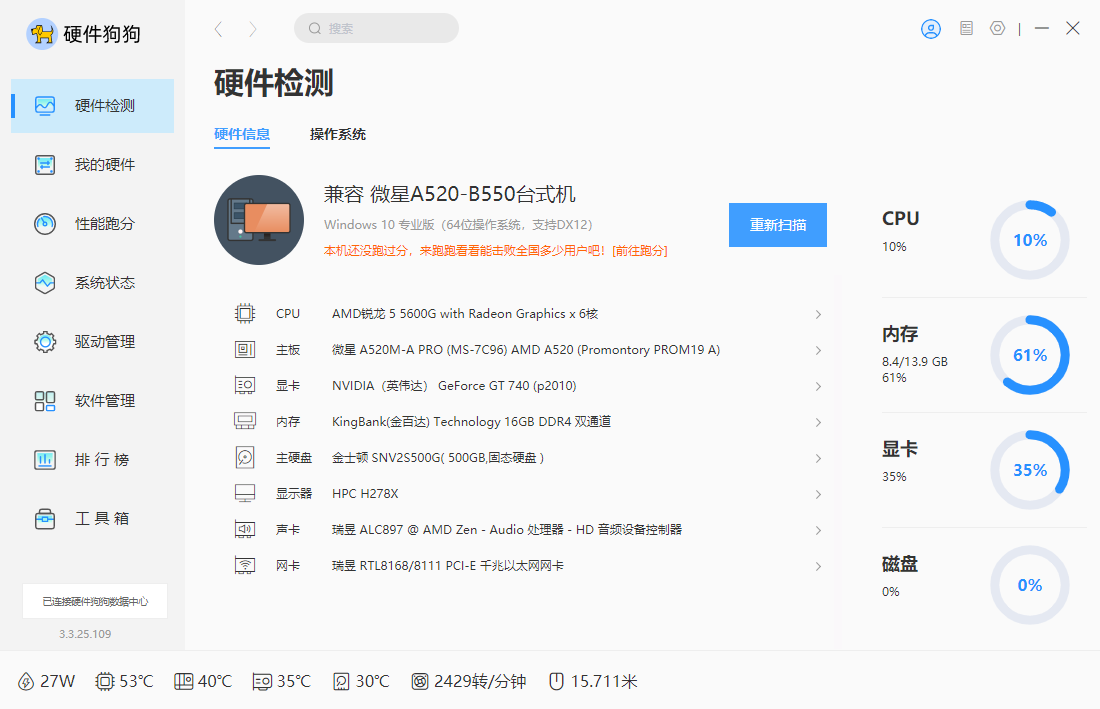The image size is (1100, 709).
Task: Click the 内存 61% usage ring
Action: click(1029, 355)
